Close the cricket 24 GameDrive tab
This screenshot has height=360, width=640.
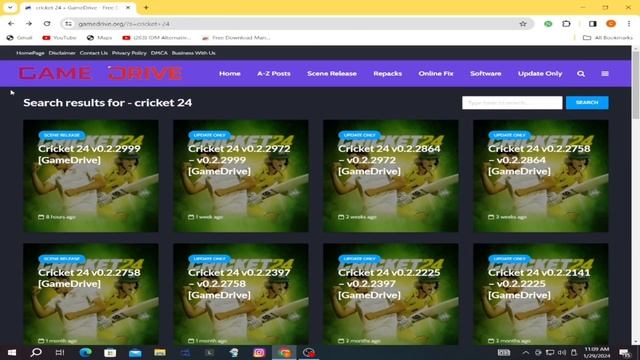pos(128,7)
